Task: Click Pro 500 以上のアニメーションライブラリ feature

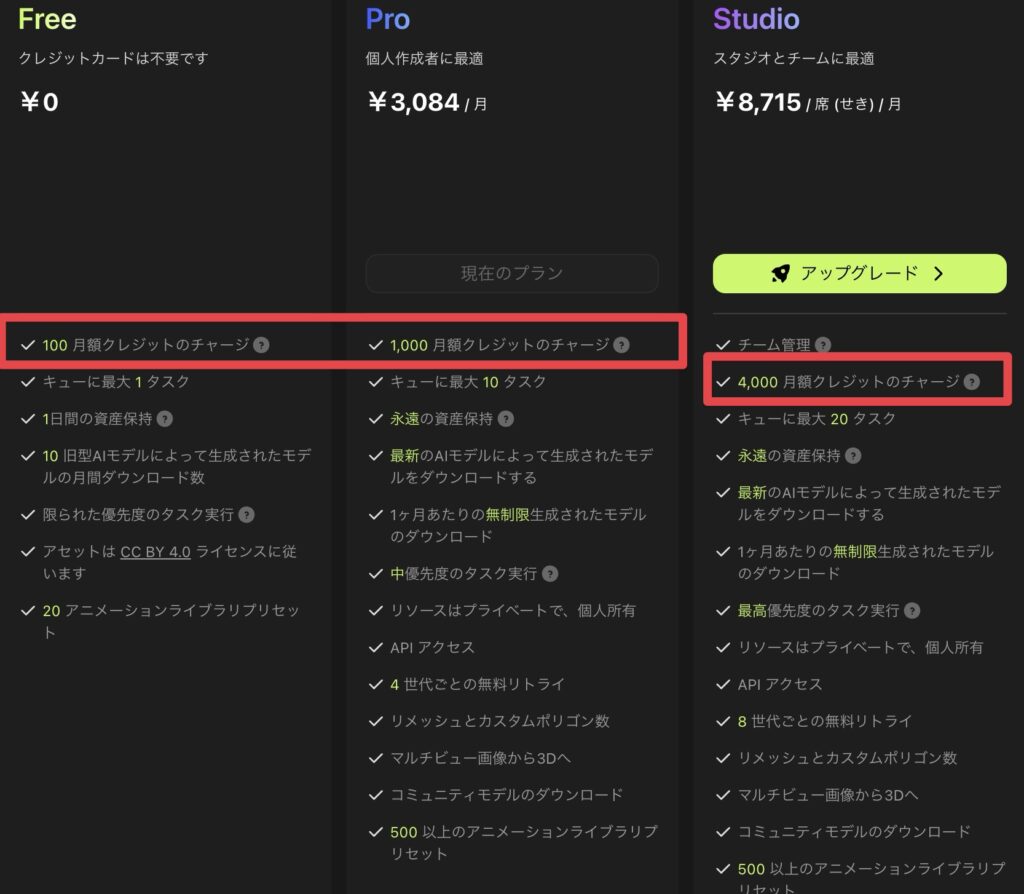Action: [x=524, y=842]
